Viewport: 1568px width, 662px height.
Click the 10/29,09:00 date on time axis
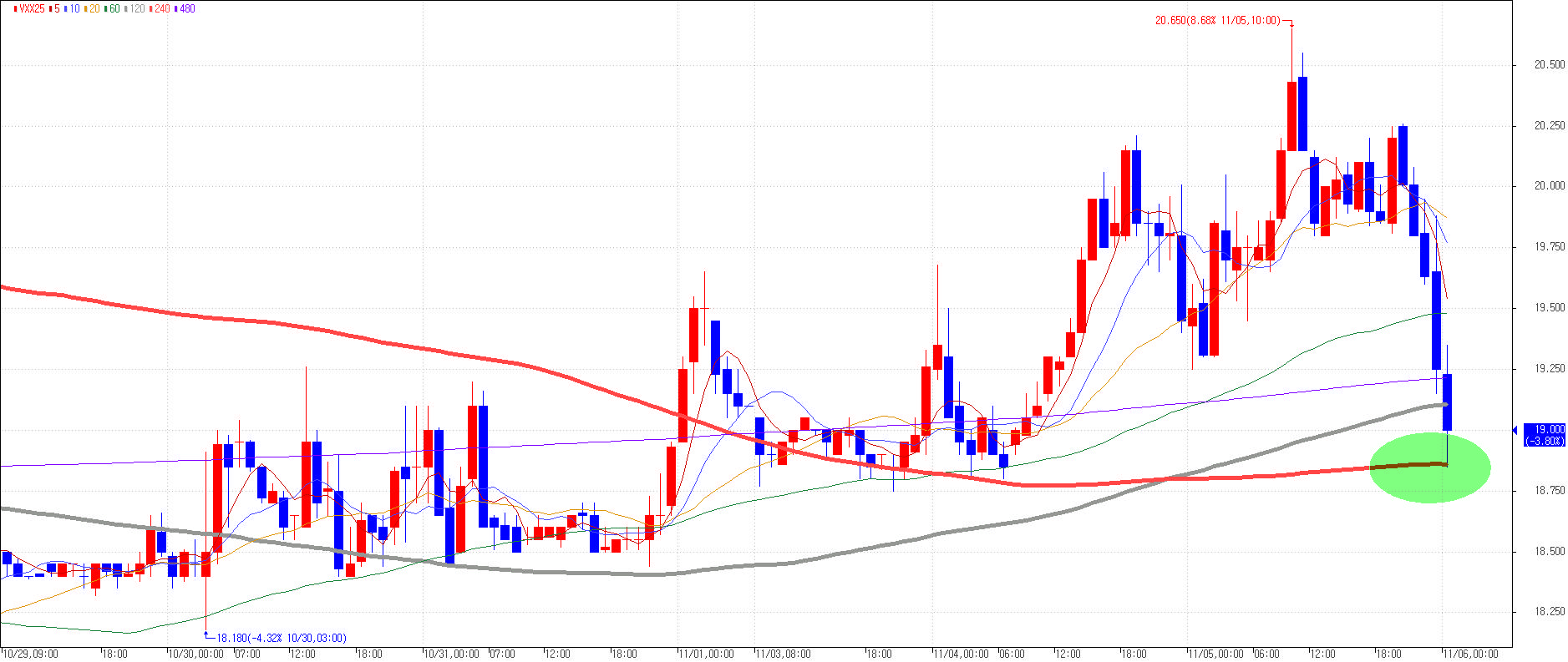32,654
